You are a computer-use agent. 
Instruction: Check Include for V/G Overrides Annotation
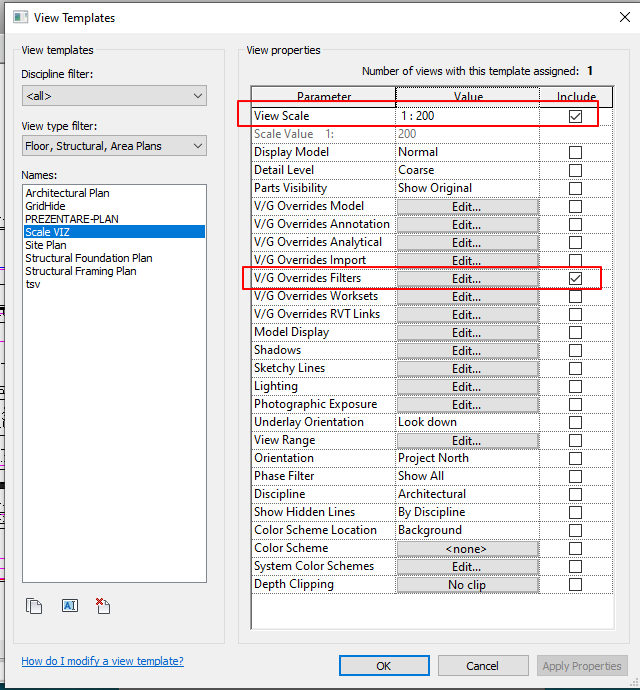(575, 224)
